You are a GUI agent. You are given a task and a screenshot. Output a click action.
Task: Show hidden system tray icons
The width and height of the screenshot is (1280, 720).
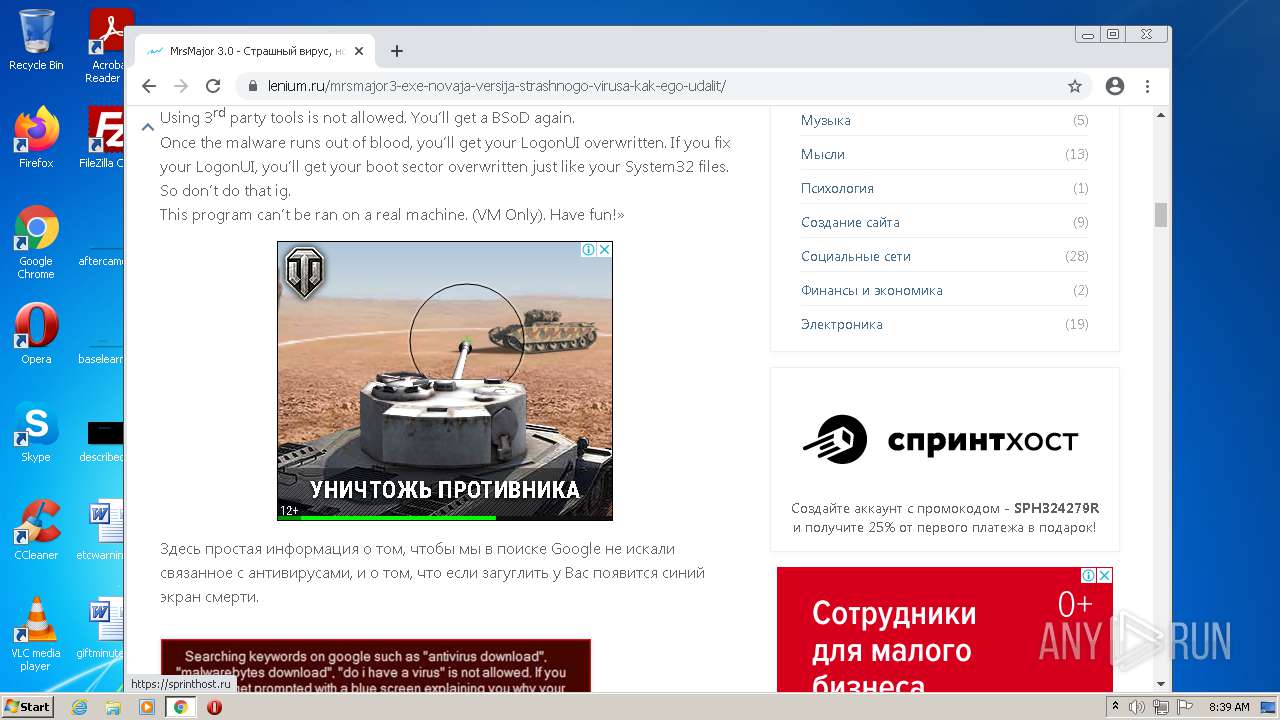[1115, 707]
